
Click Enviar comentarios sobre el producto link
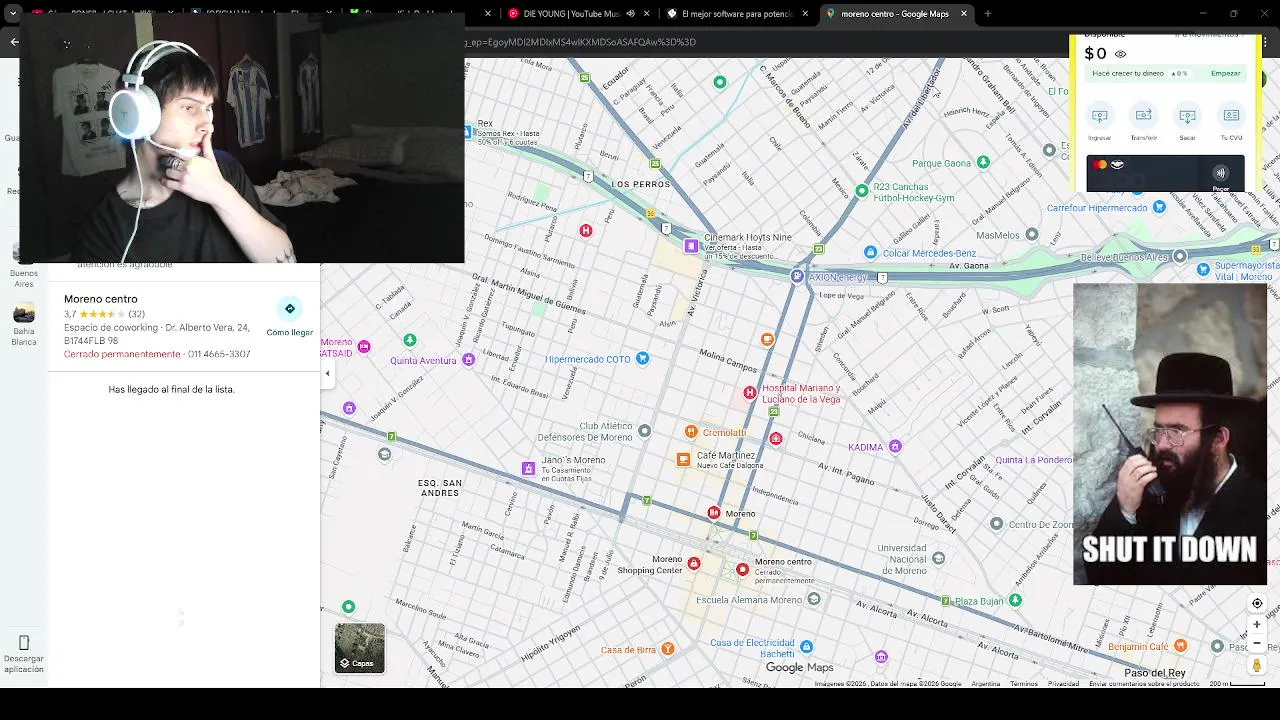pos(1144,684)
